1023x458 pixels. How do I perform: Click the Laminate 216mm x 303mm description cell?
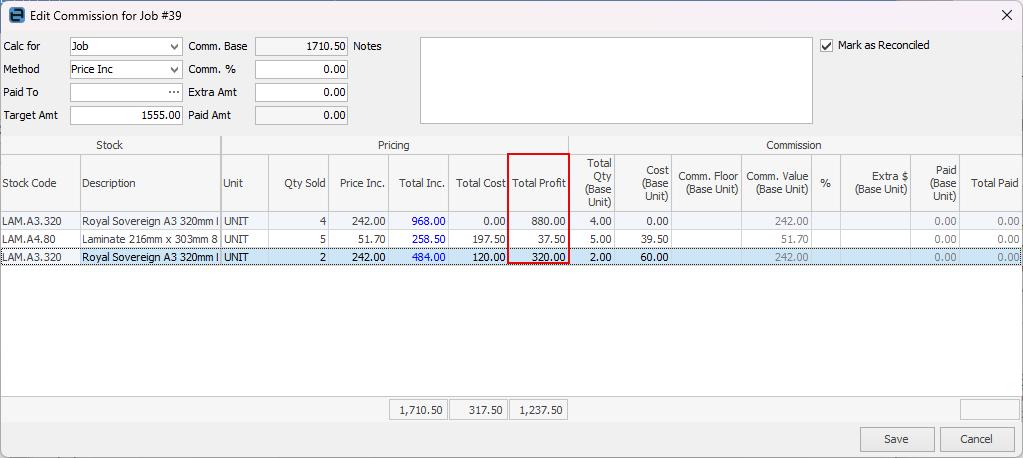click(x=151, y=239)
